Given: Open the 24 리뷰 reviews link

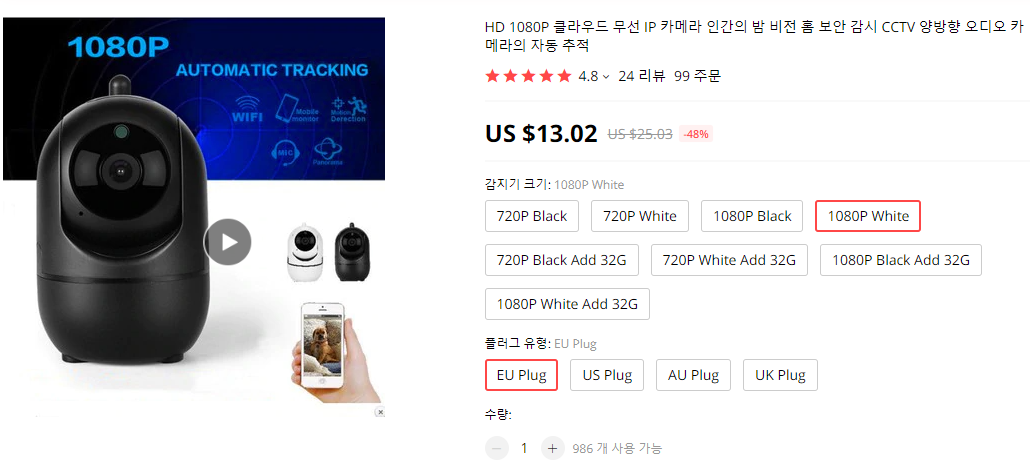Looking at the screenshot, I should 642,76.
